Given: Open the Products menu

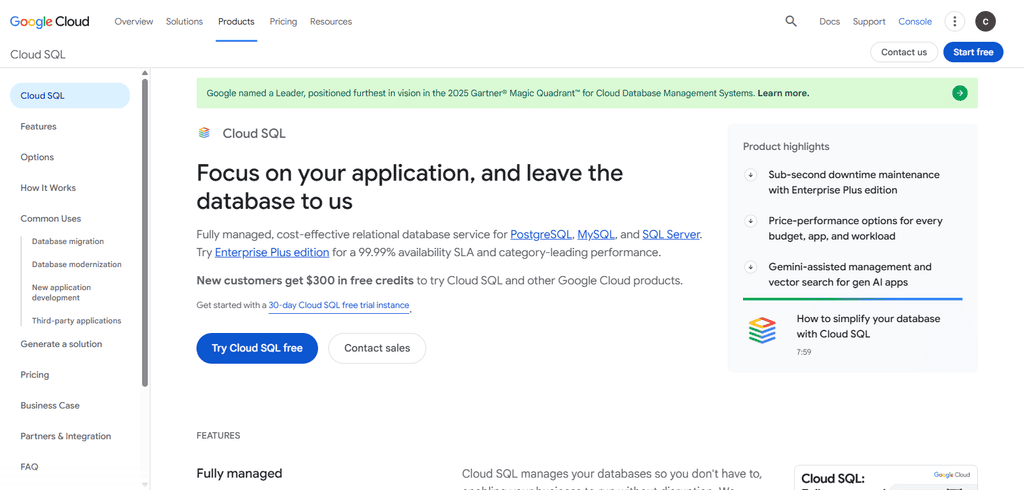Looking at the screenshot, I should tap(236, 22).
